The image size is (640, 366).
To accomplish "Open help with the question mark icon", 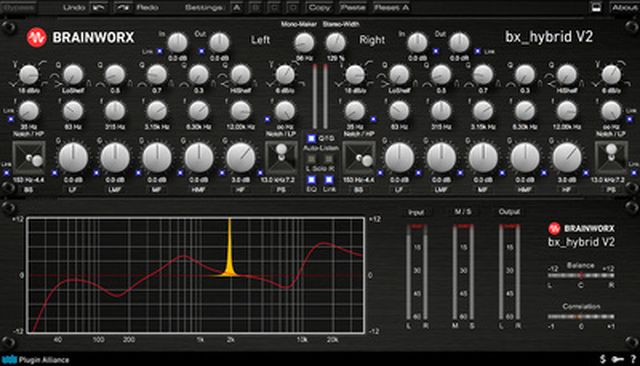I will pos(633,359).
